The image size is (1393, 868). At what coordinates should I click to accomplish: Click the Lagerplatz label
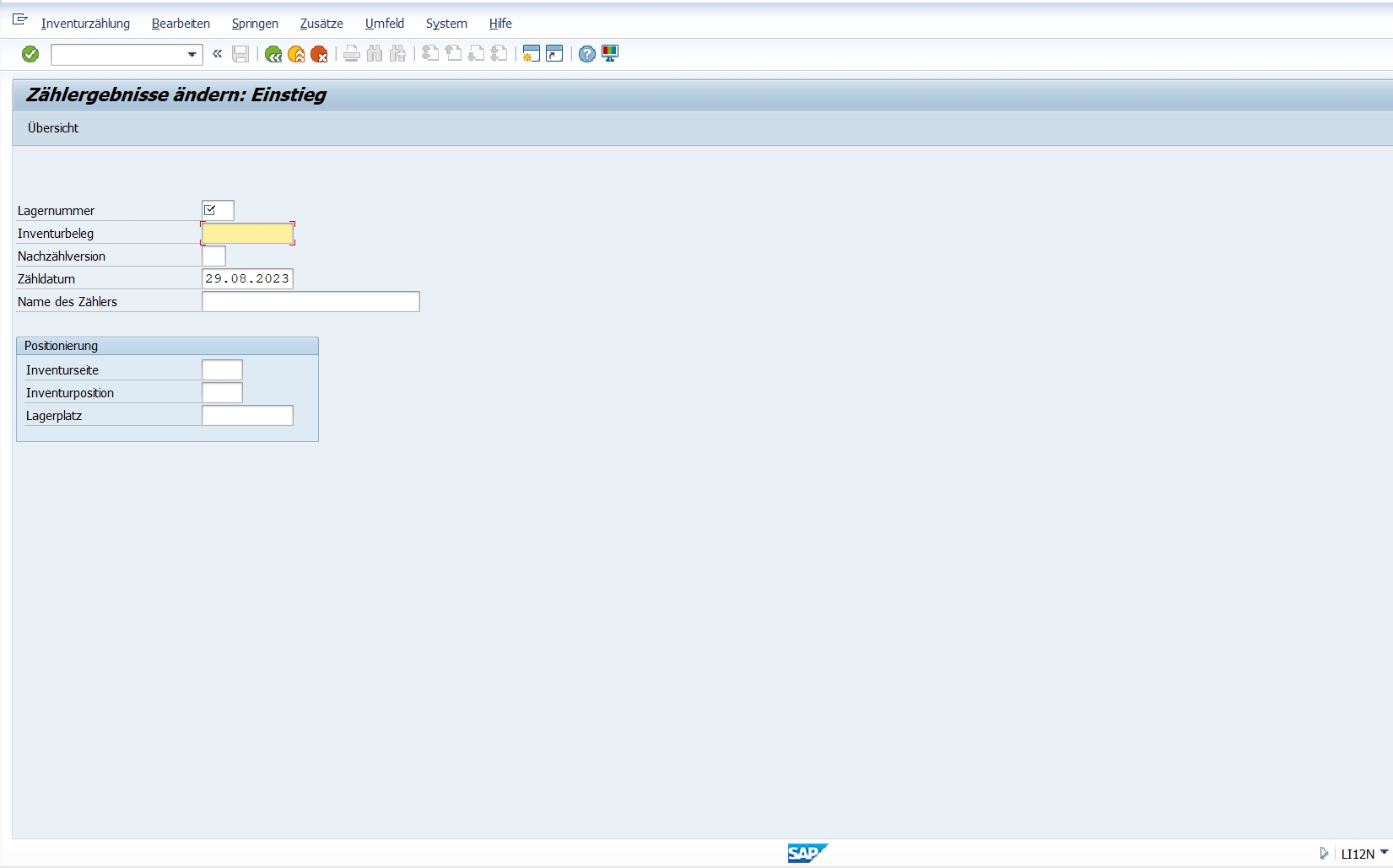pos(54,416)
